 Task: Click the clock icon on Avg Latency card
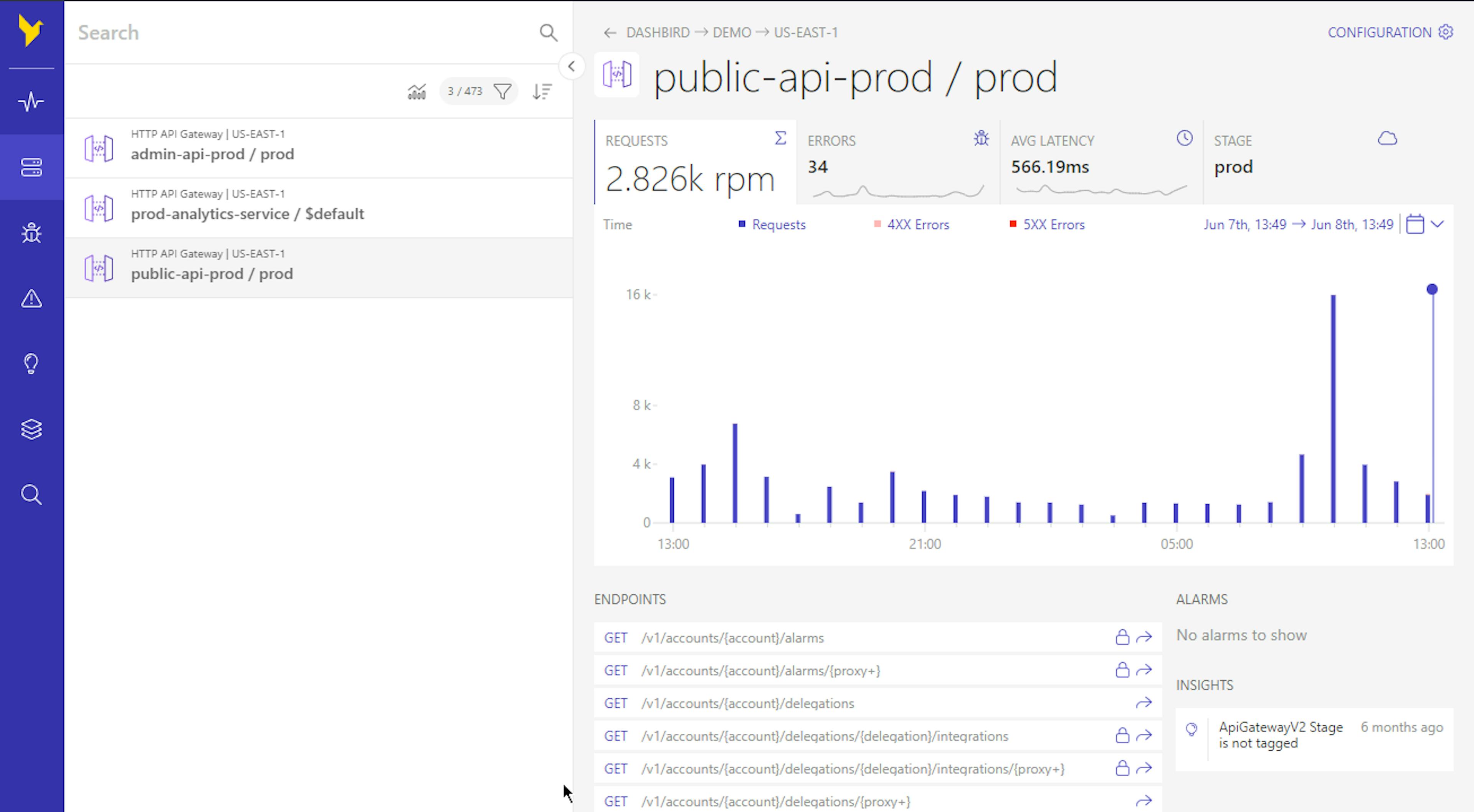point(1185,138)
